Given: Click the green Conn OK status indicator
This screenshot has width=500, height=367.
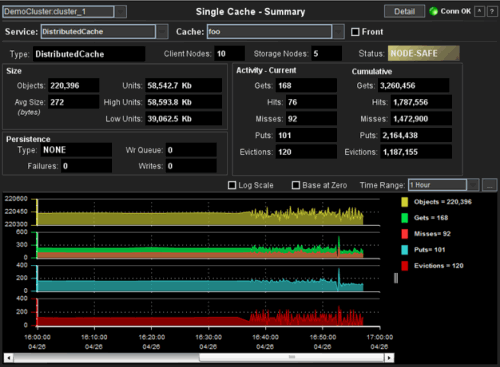Looking at the screenshot, I should click(433, 11).
